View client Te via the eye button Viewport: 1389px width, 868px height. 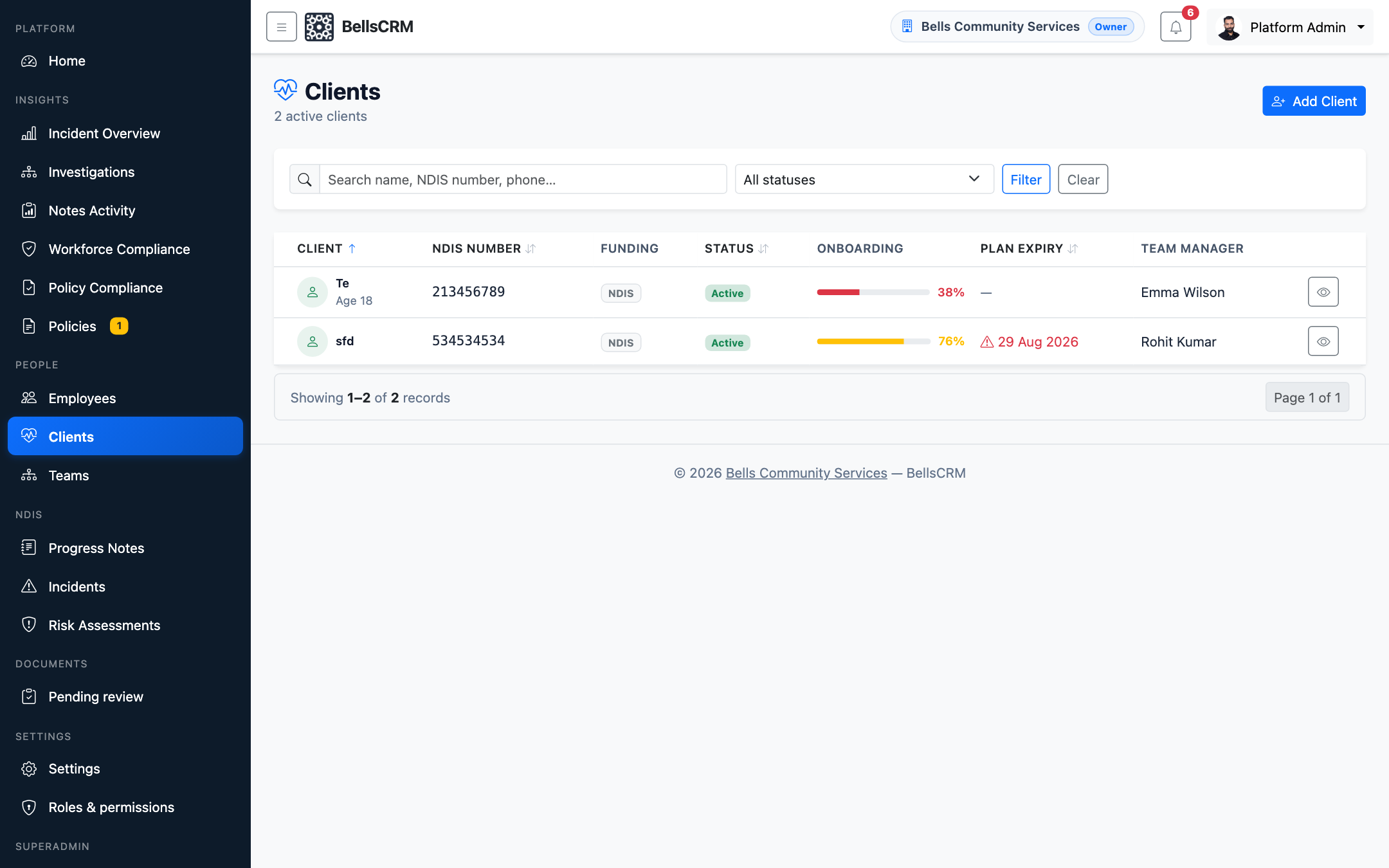tap(1323, 292)
